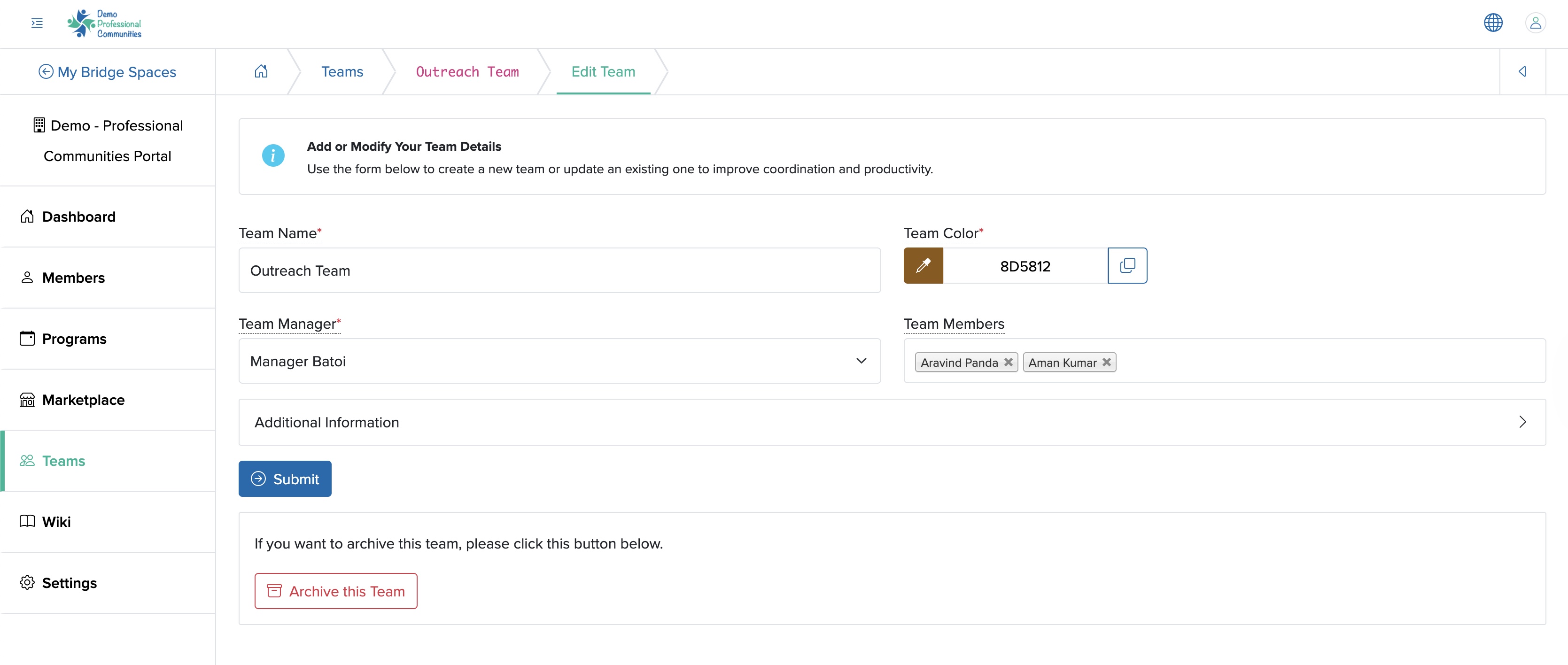Click the building icon beside portal name
The image size is (1568, 665).
pos(39,125)
